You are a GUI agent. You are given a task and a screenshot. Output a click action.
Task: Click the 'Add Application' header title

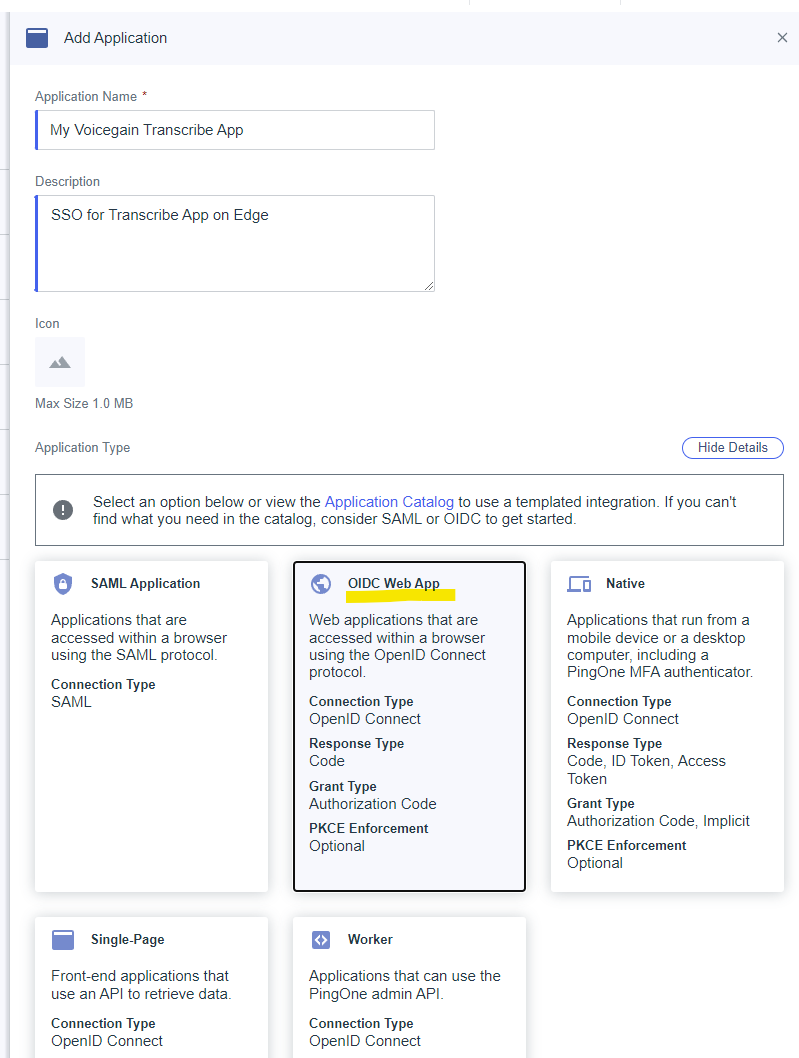[115, 38]
